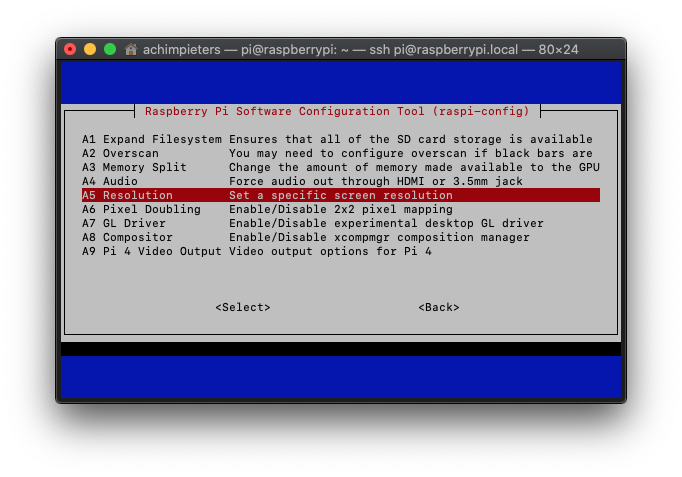This screenshot has width=682, height=477.
Task: Go back with the <Back> button
Action: point(439,307)
